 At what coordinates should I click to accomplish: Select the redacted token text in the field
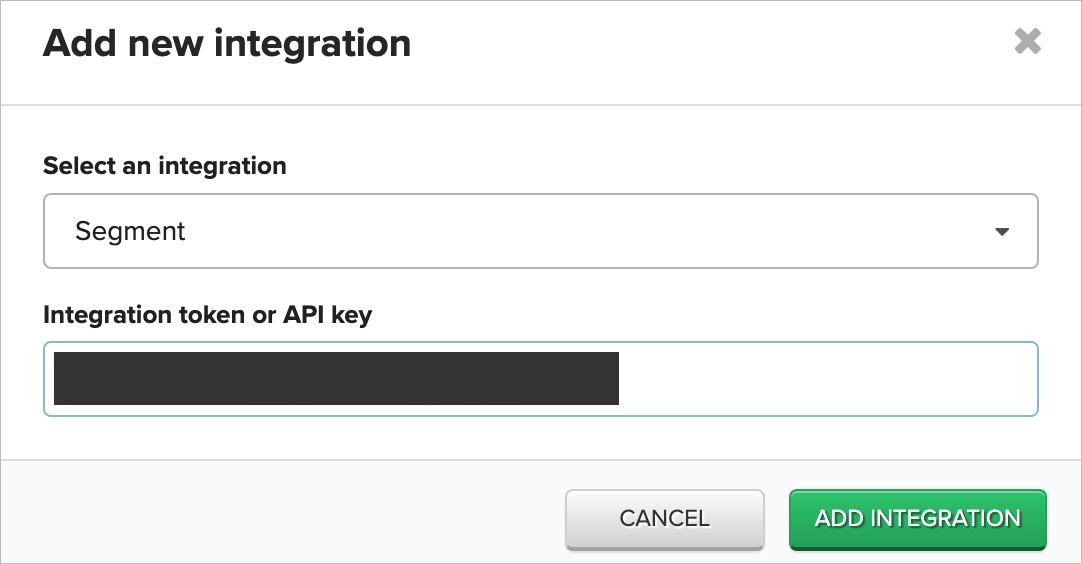pyautogui.click(x=336, y=378)
